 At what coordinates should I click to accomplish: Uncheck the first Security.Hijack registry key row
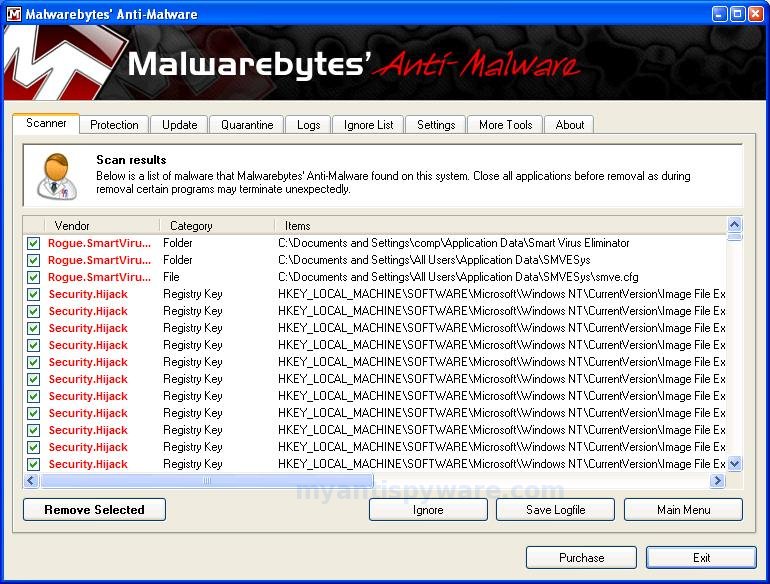[x=33, y=294]
